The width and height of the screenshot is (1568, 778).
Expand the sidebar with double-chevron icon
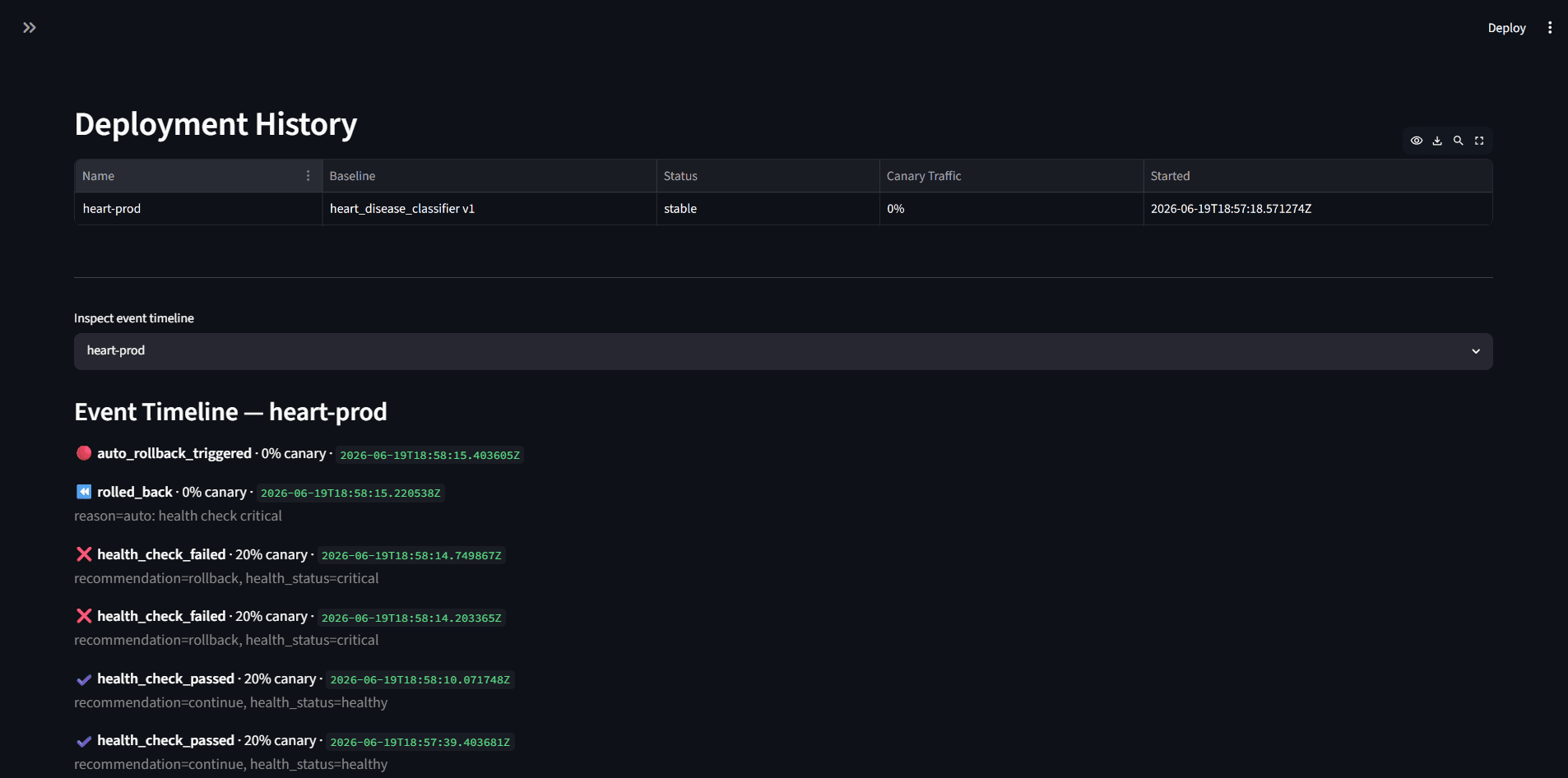tap(30, 28)
